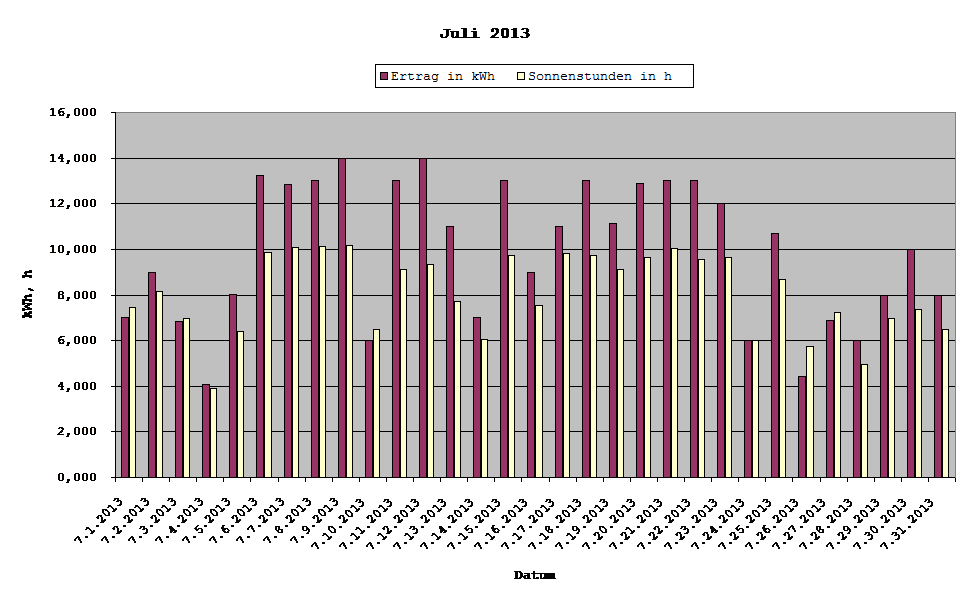Viewport: 970px width, 604px height.
Task: Select the chart title "Juli 2013"
Action: point(486,31)
